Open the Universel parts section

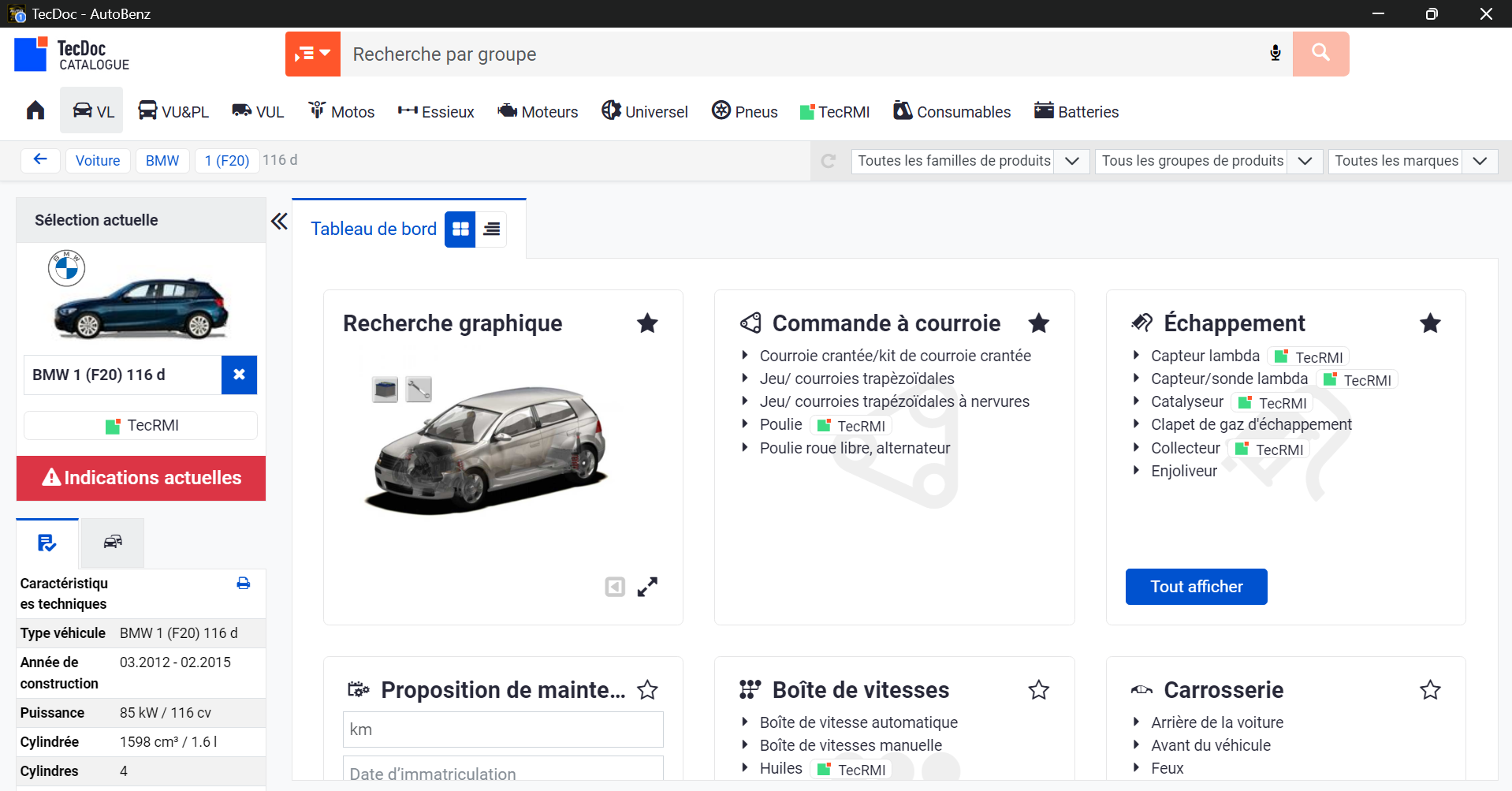tap(644, 111)
